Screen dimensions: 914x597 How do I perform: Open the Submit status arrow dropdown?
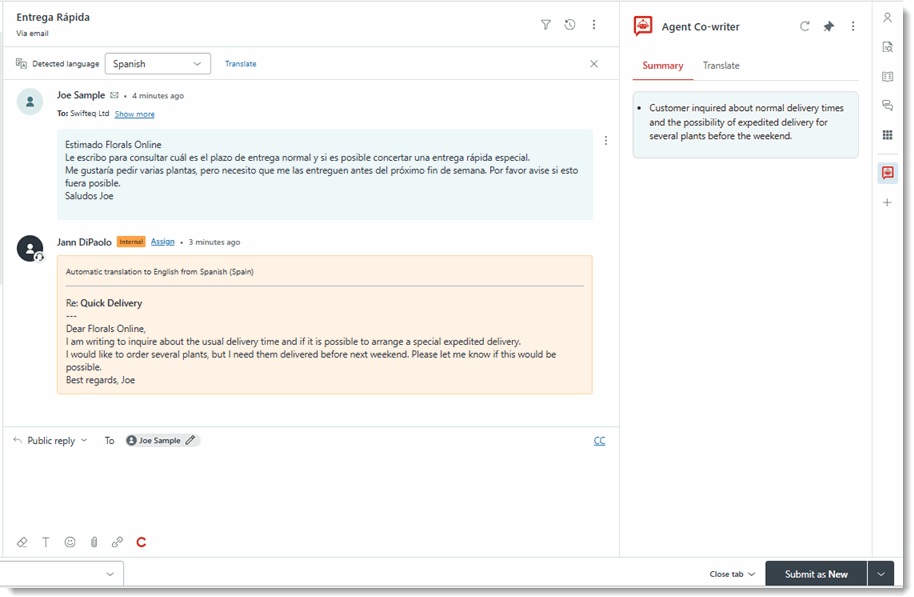[881, 574]
